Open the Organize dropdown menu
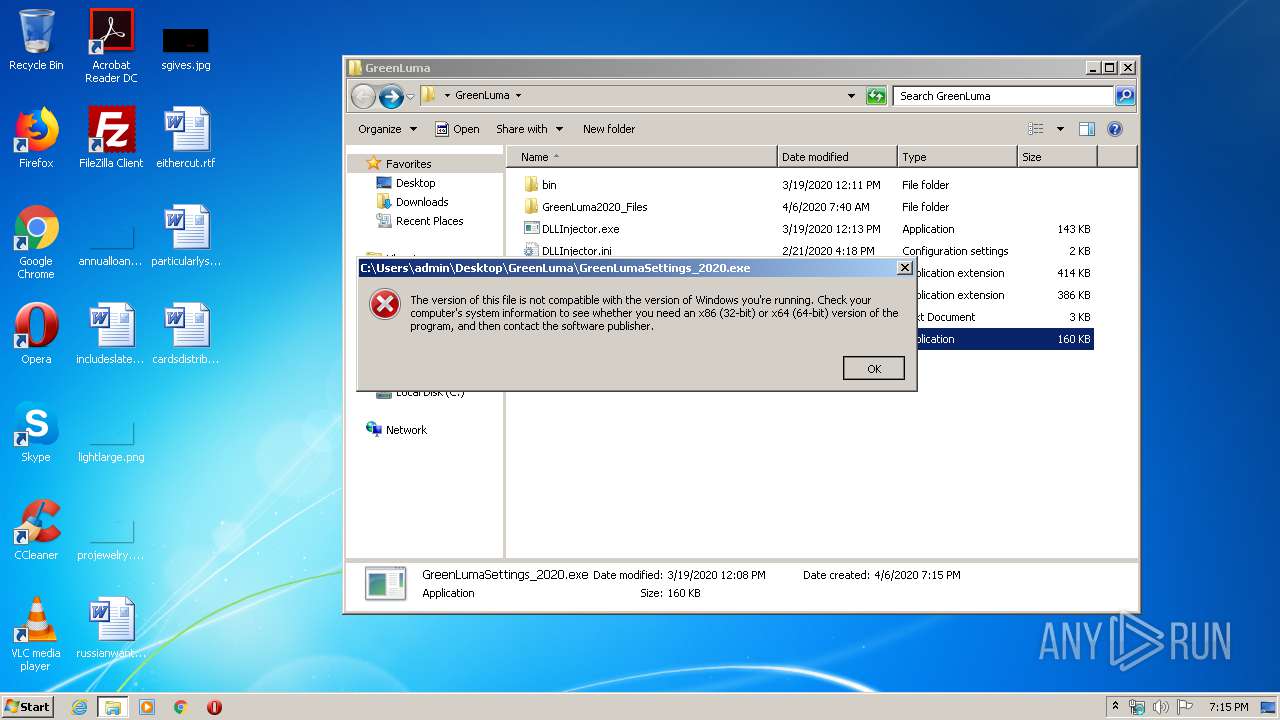This screenshot has height=720, width=1280. tap(387, 129)
